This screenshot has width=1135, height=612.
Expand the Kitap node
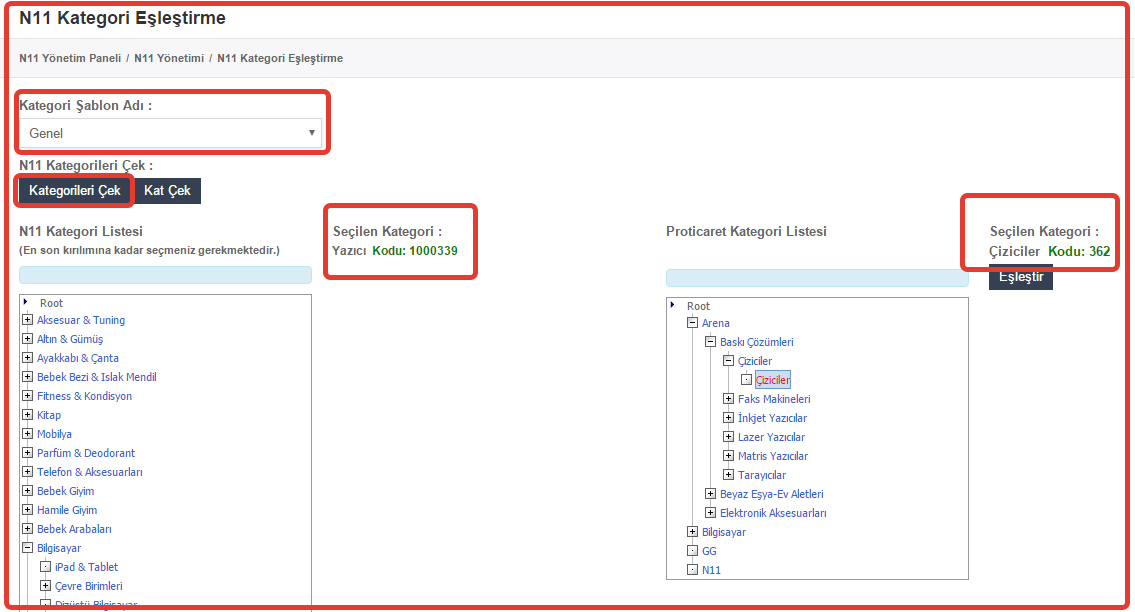28,414
